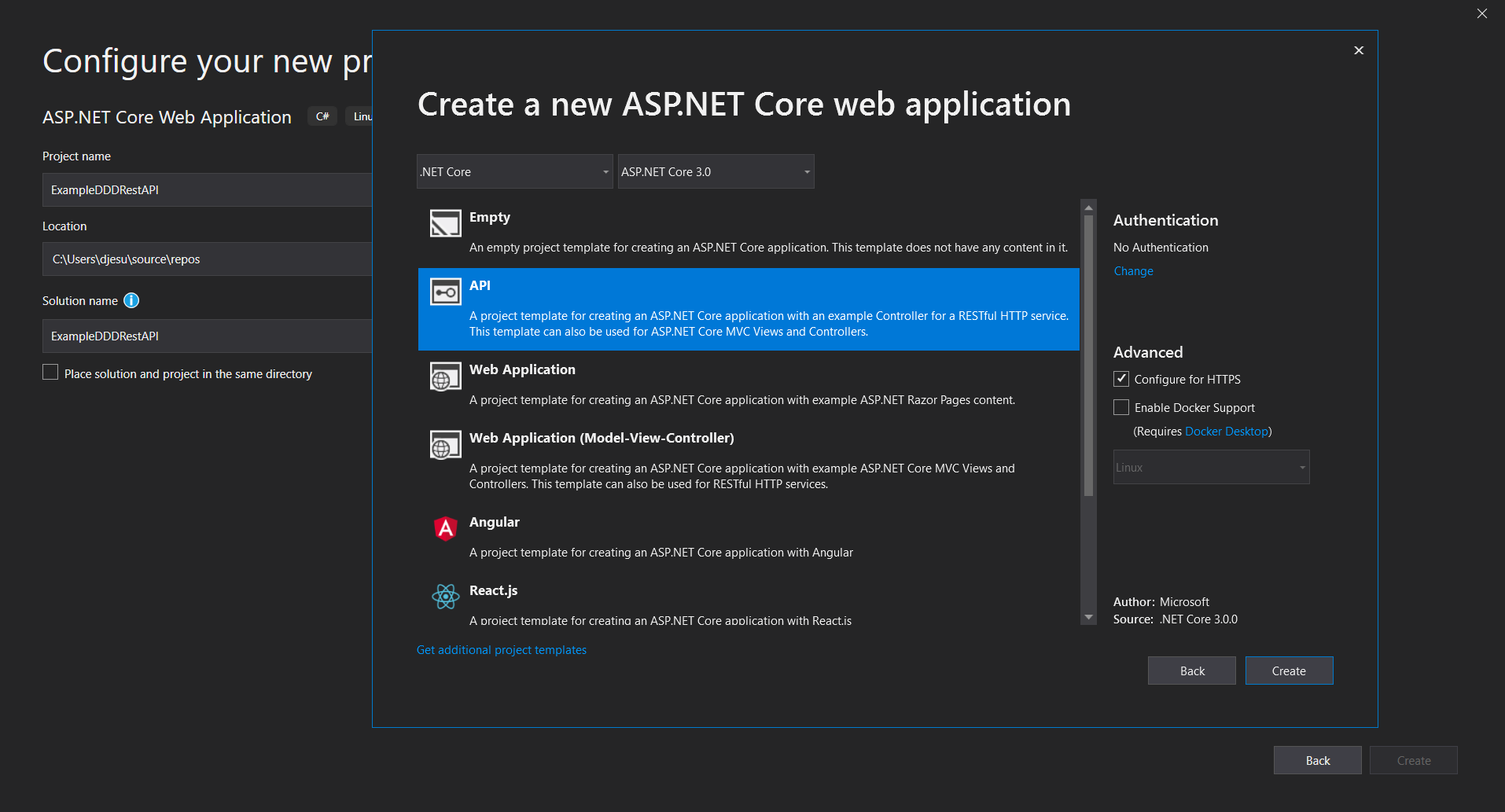Click the Linux platform badge
Image resolution: width=1505 pixels, height=812 pixels.
pos(362,116)
